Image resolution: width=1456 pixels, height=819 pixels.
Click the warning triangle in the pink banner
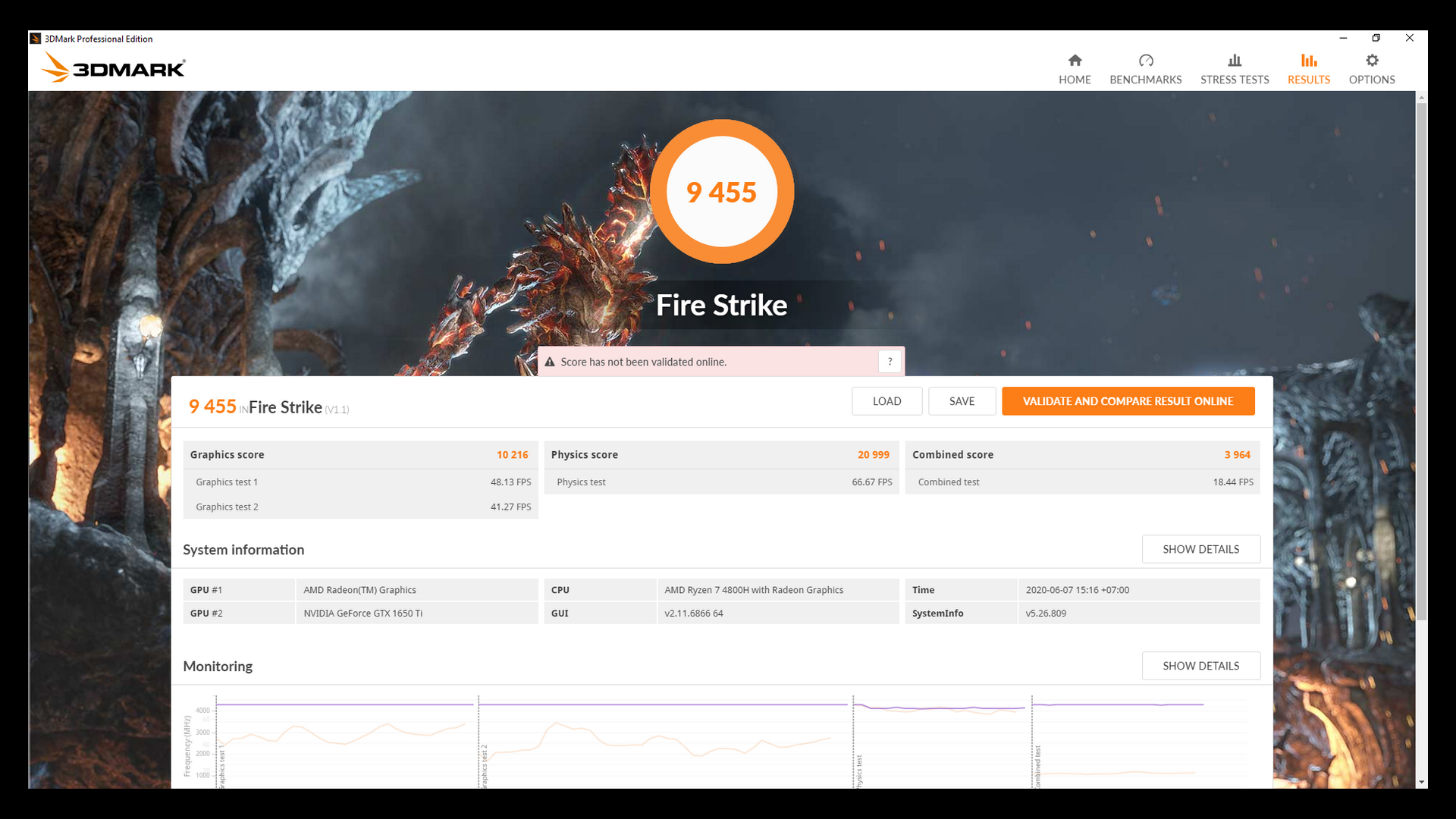tap(550, 362)
